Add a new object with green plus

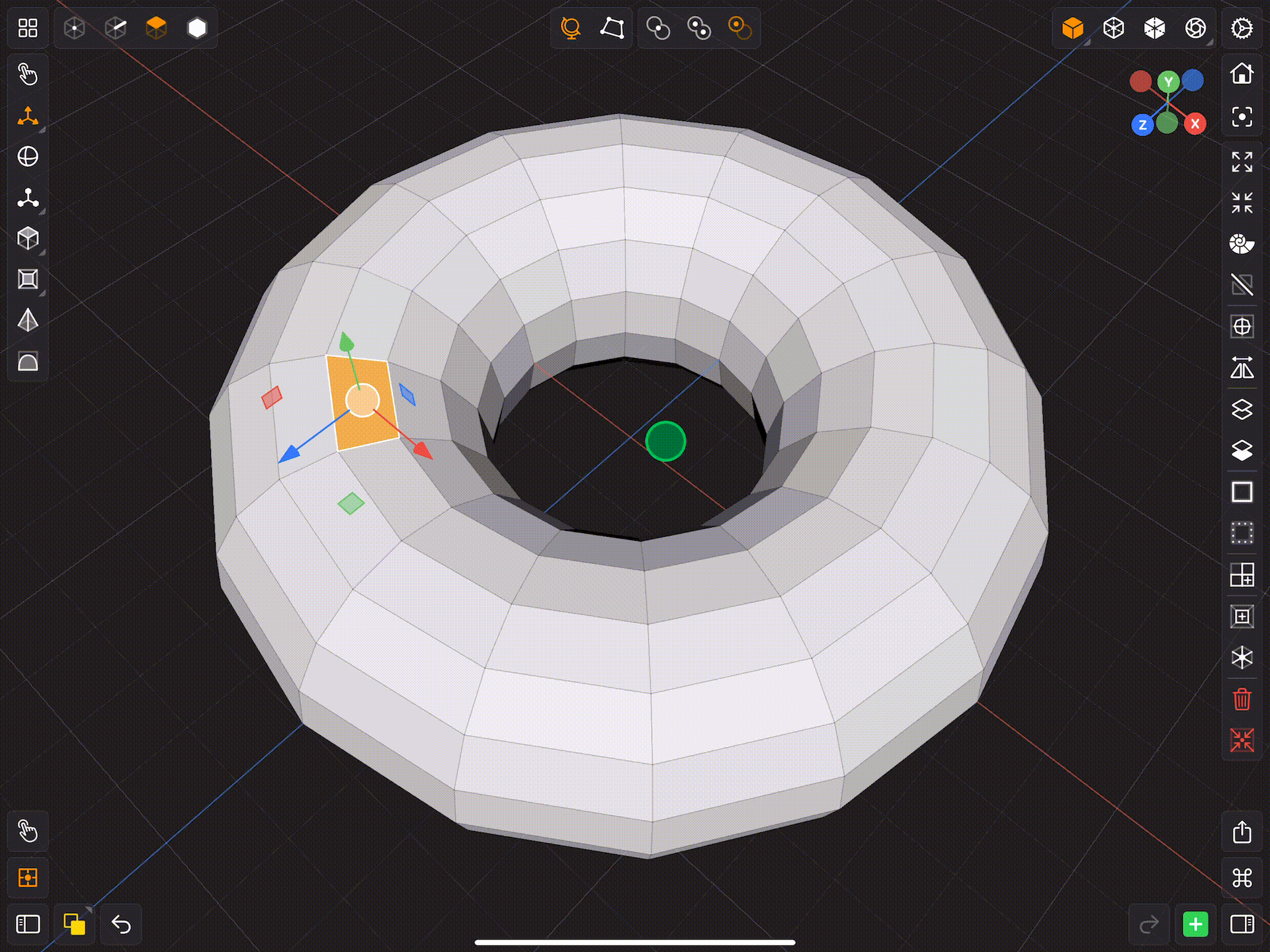tap(1195, 924)
